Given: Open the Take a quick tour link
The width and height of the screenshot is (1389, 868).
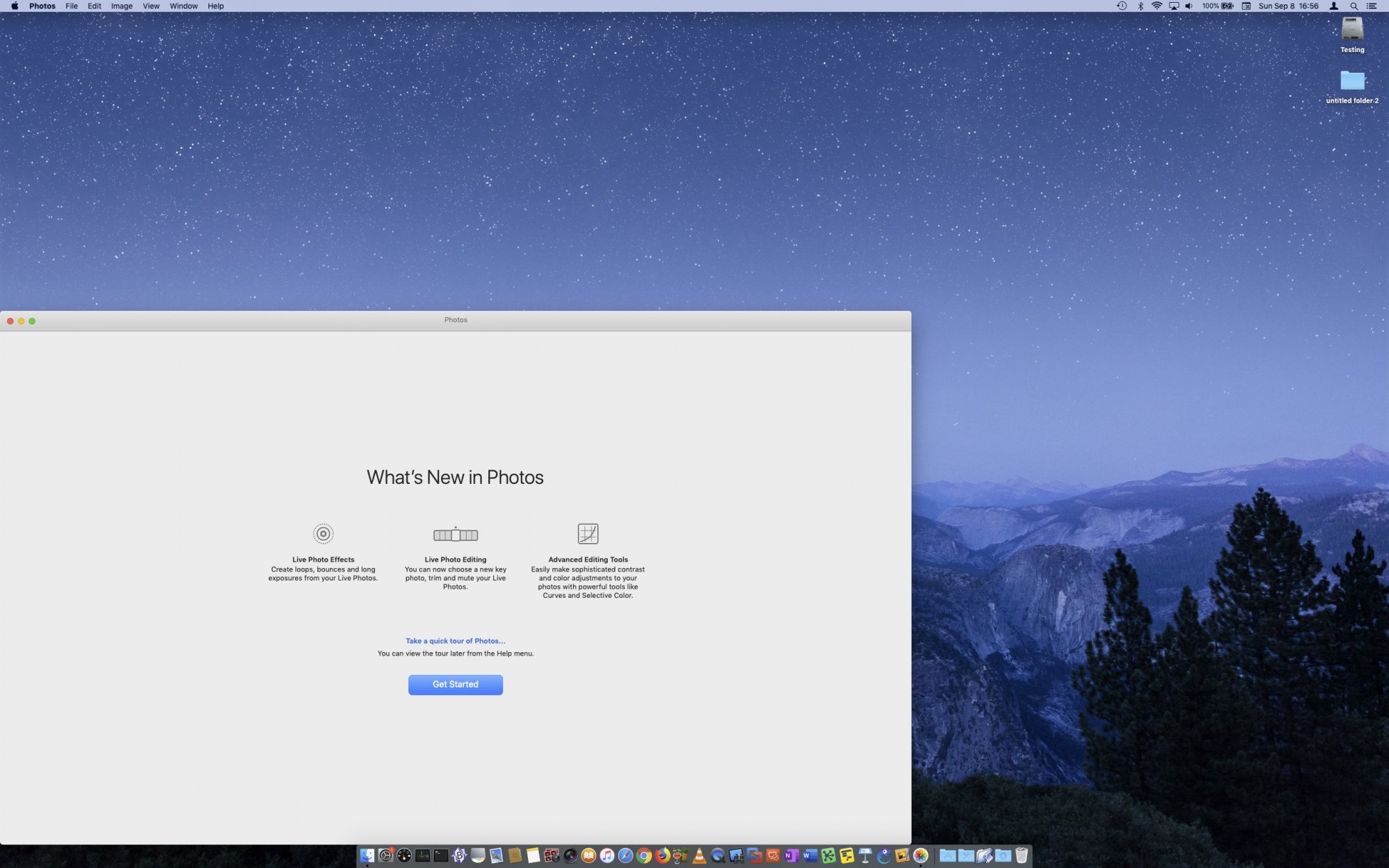Looking at the screenshot, I should tap(455, 641).
